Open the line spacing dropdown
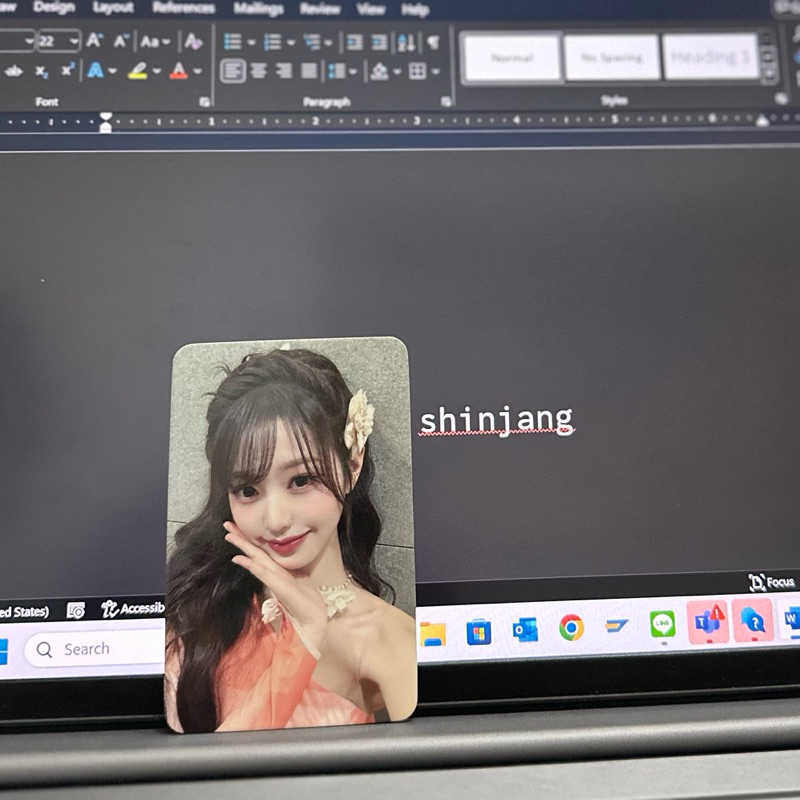Viewport: 800px width, 800px height. [x=338, y=71]
